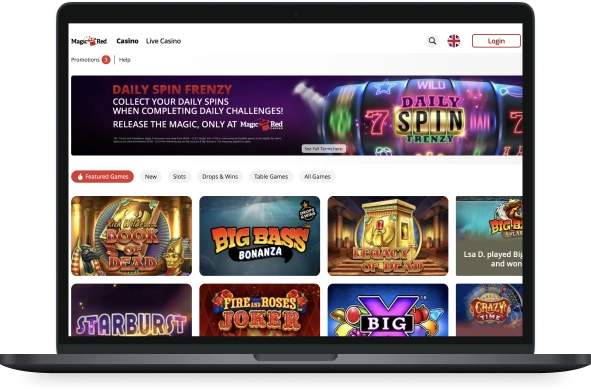The image size is (591, 391).
Task: Open the Help link
Action: pos(124,60)
